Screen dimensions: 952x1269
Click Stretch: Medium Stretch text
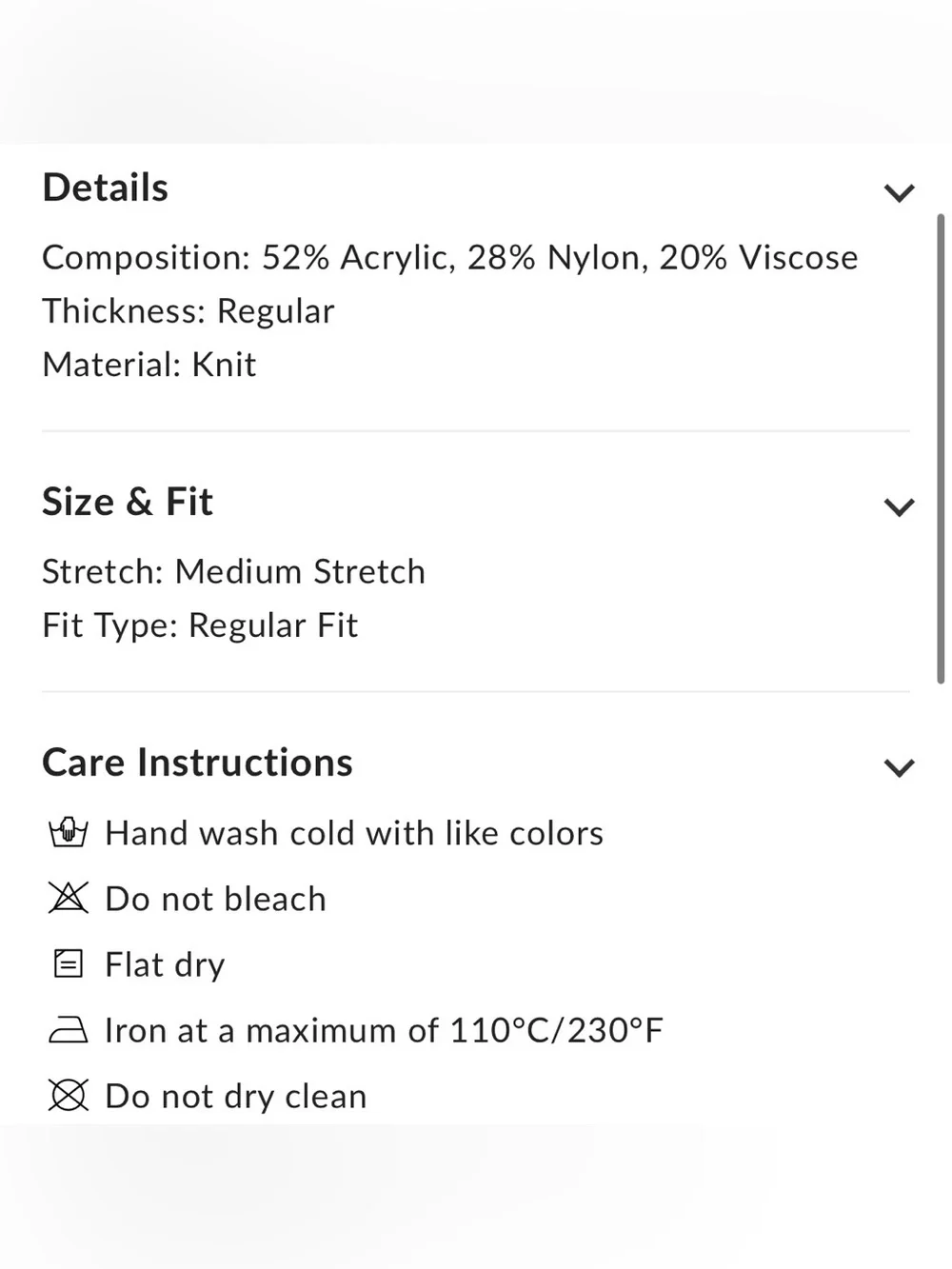point(234,572)
